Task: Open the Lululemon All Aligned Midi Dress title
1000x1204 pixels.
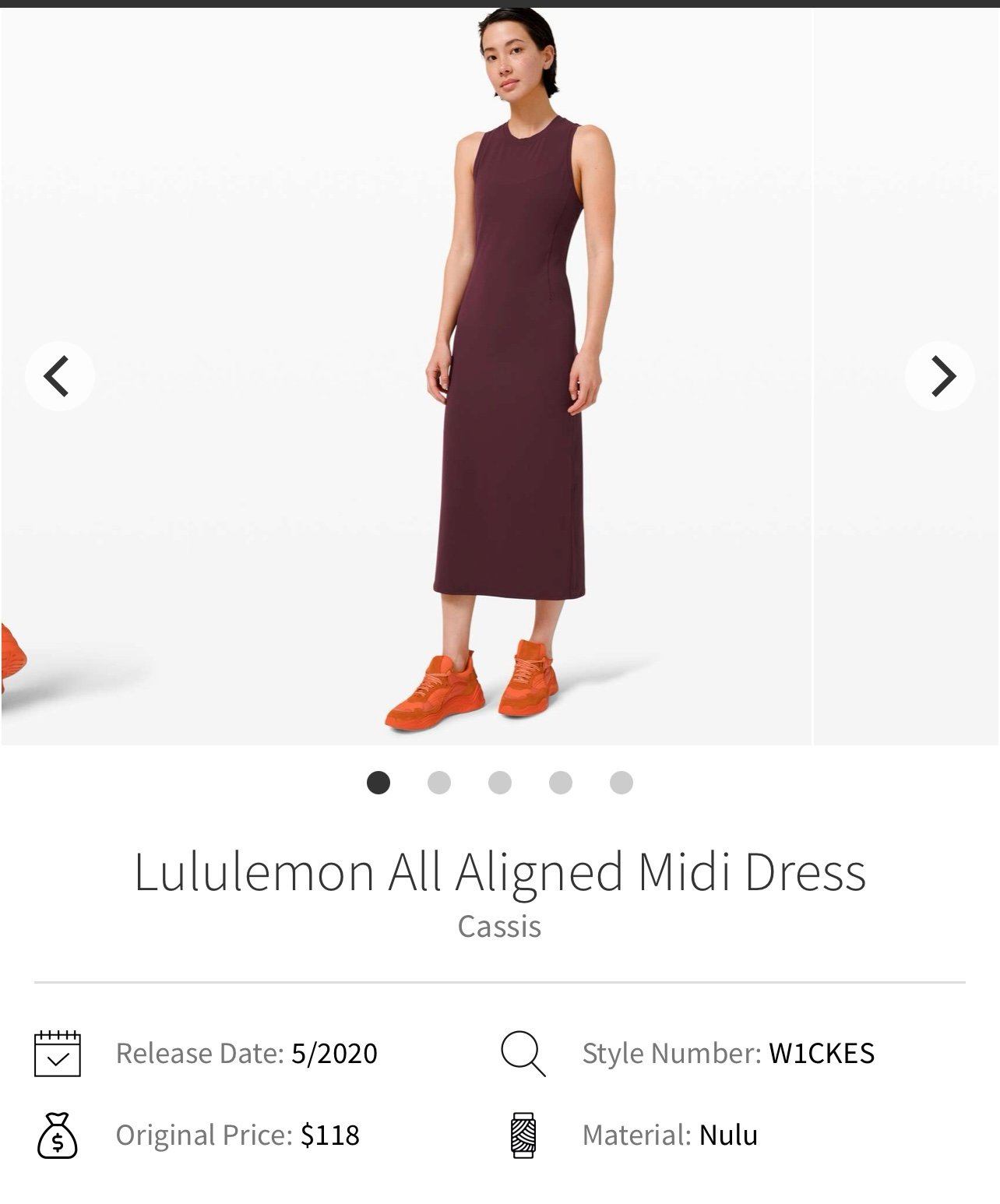Action: tap(500, 872)
